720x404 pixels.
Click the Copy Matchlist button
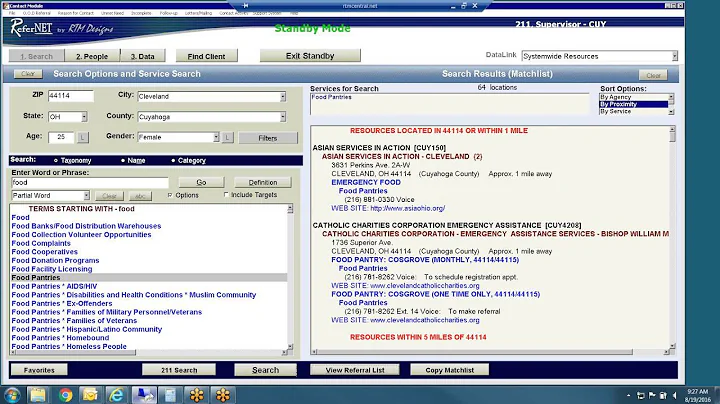click(x=450, y=370)
